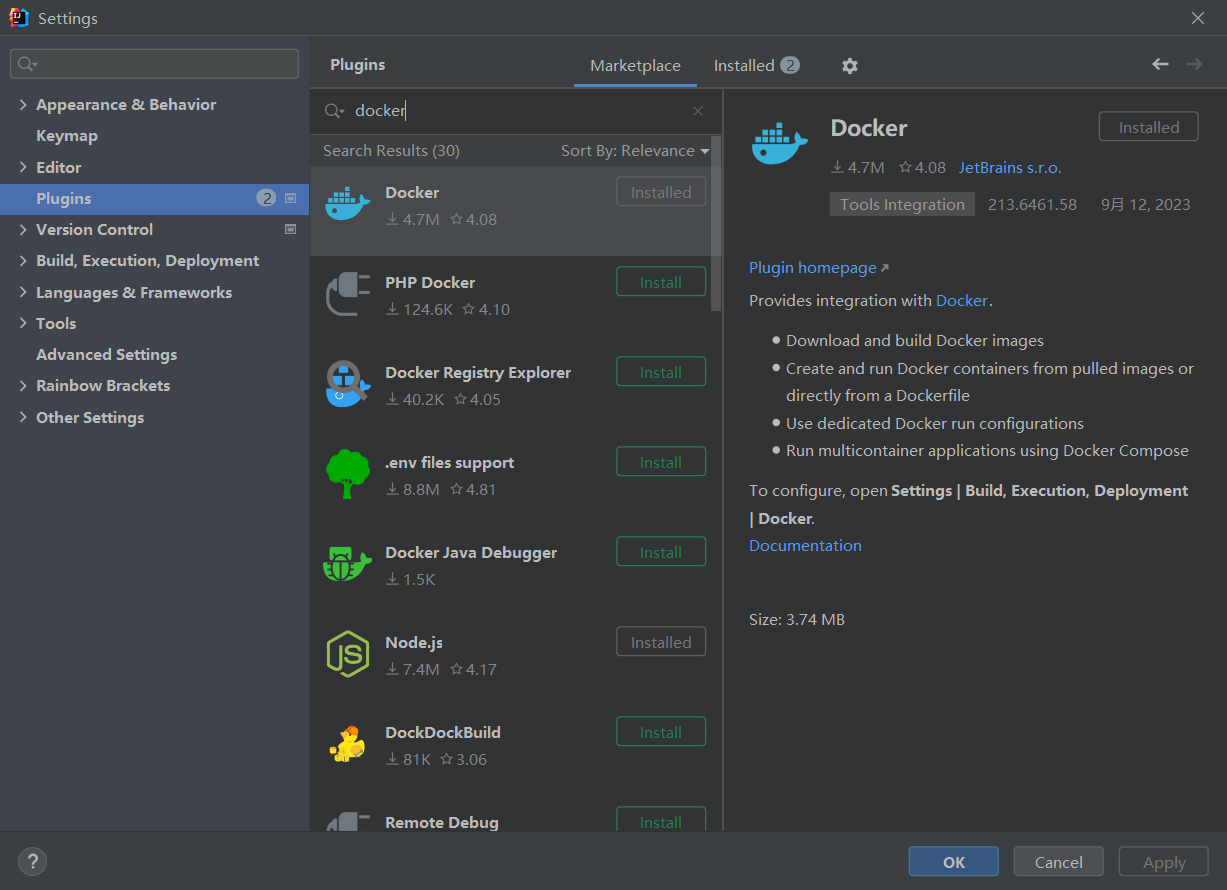Expand Languages & Frameworks node

(x=23, y=292)
